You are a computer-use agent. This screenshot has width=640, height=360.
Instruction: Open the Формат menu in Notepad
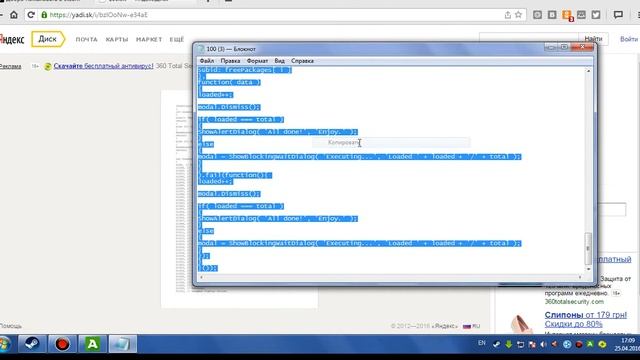pos(257,61)
